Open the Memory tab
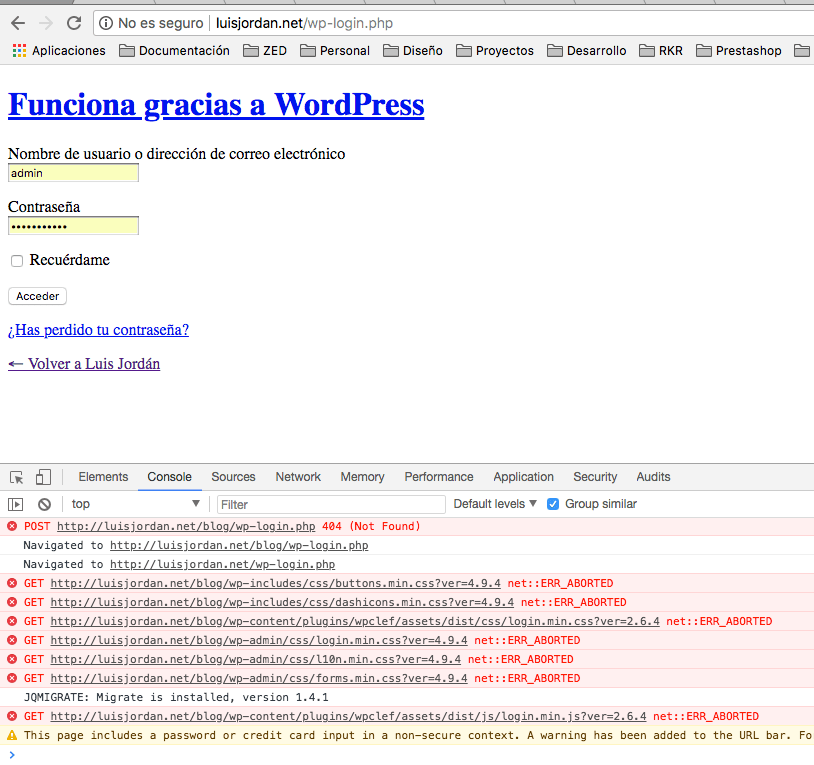Image resolution: width=814 pixels, height=765 pixels. (x=362, y=477)
